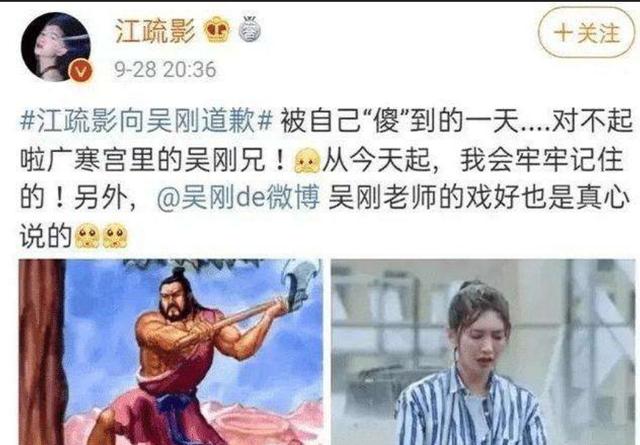Tap the emoji after 吴刚兄！
Image resolution: width=640 pixels, height=445 pixels.
coord(307,160)
